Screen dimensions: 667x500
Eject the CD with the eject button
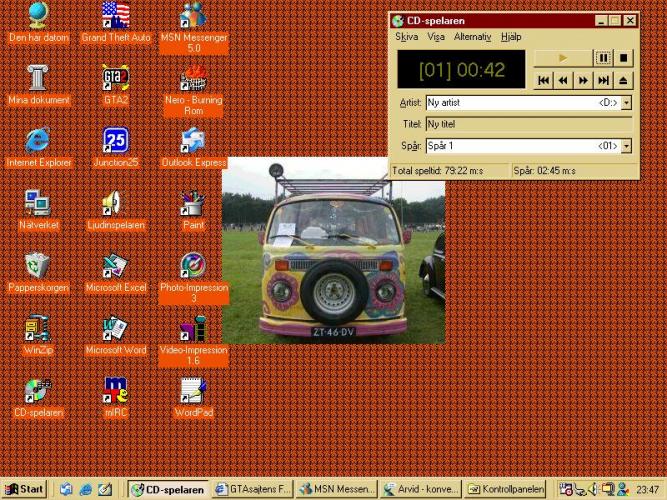click(624, 80)
